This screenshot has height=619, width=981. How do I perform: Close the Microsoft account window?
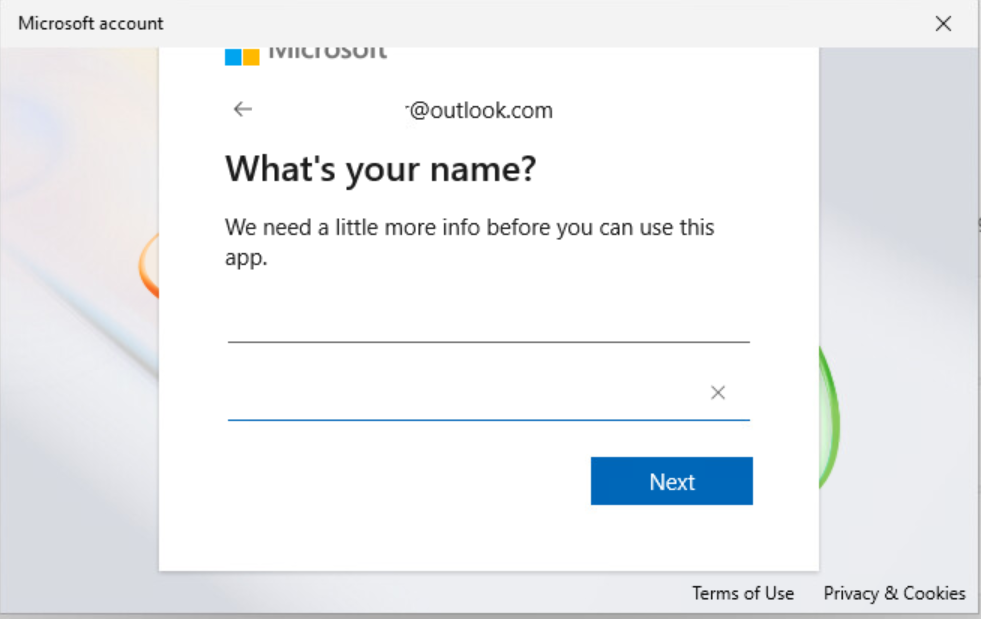coord(943,24)
